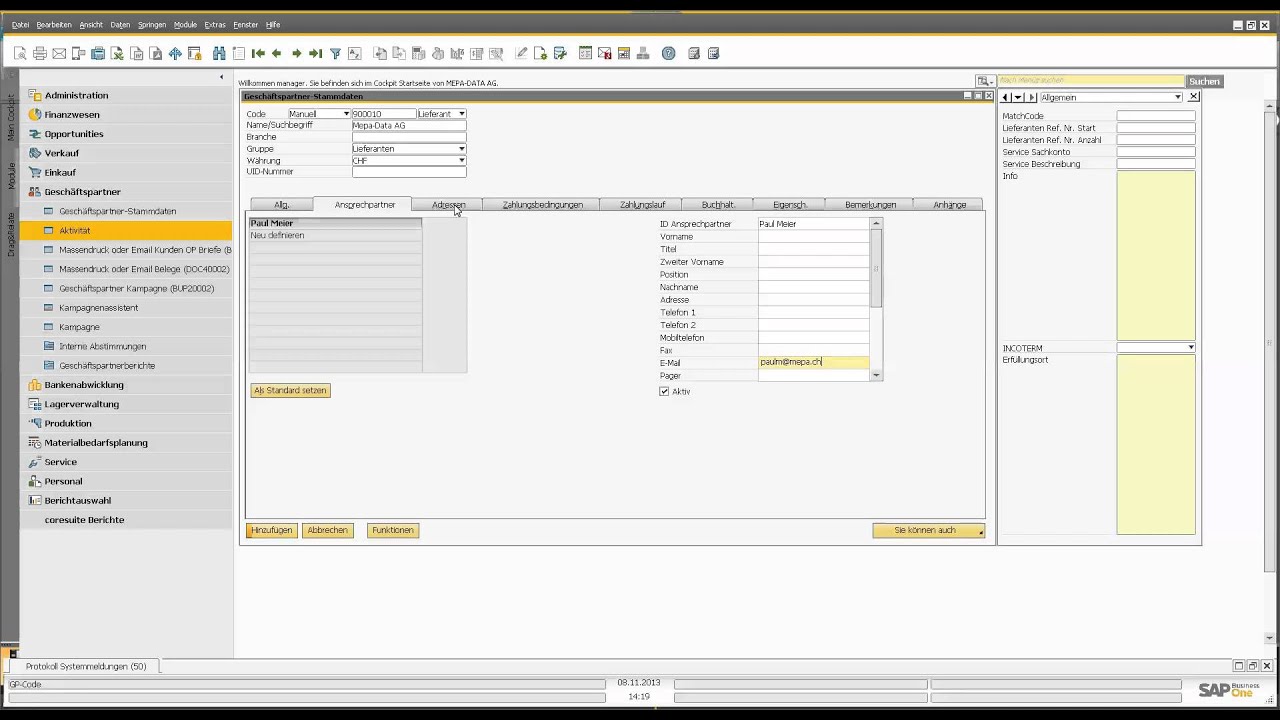Viewport: 1280px width, 720px height.
Task: Click the E-Mail input field
Action: point(813,363)
